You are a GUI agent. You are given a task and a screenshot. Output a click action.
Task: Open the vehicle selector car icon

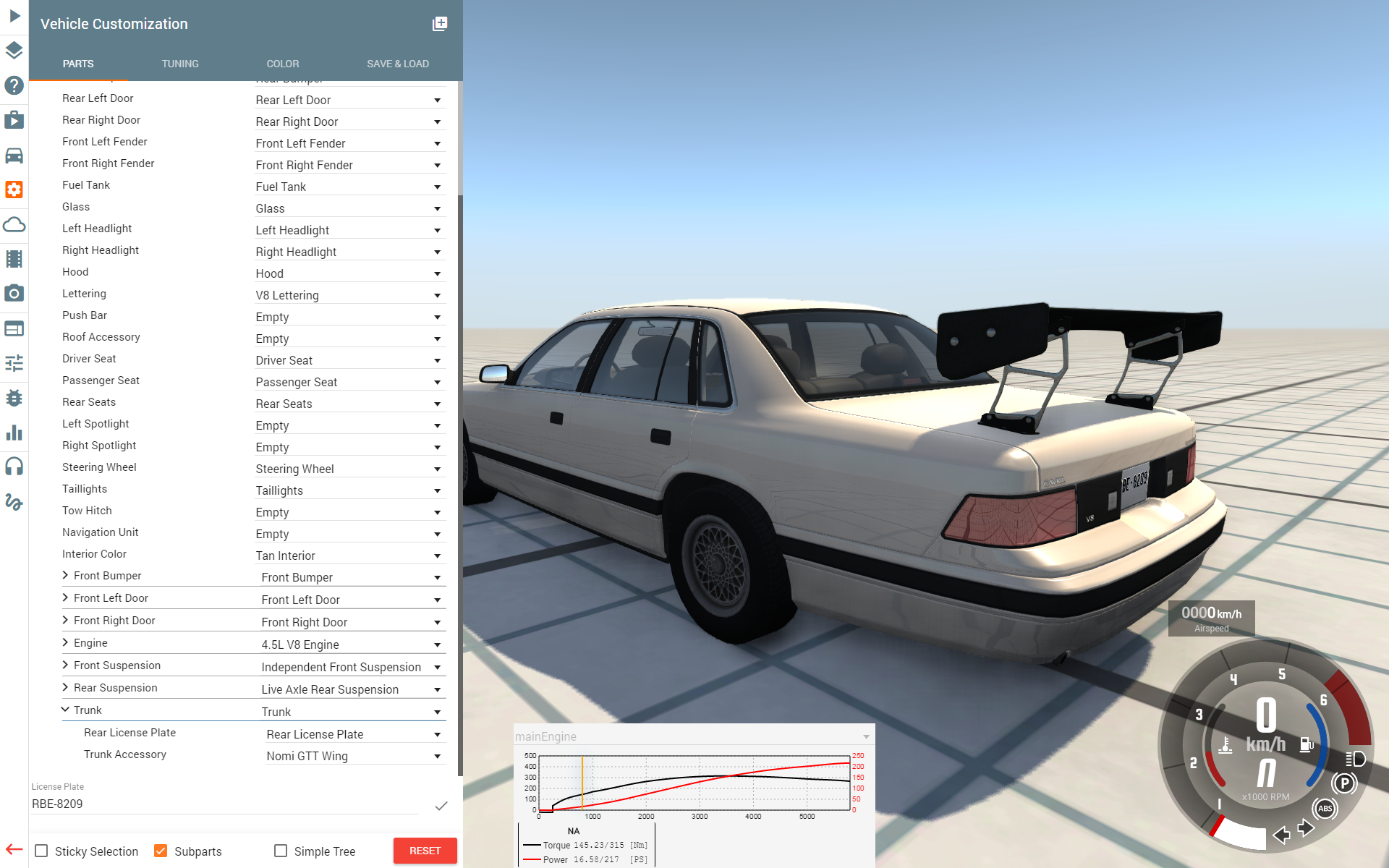pyautogui.click(x=14, y=155)
